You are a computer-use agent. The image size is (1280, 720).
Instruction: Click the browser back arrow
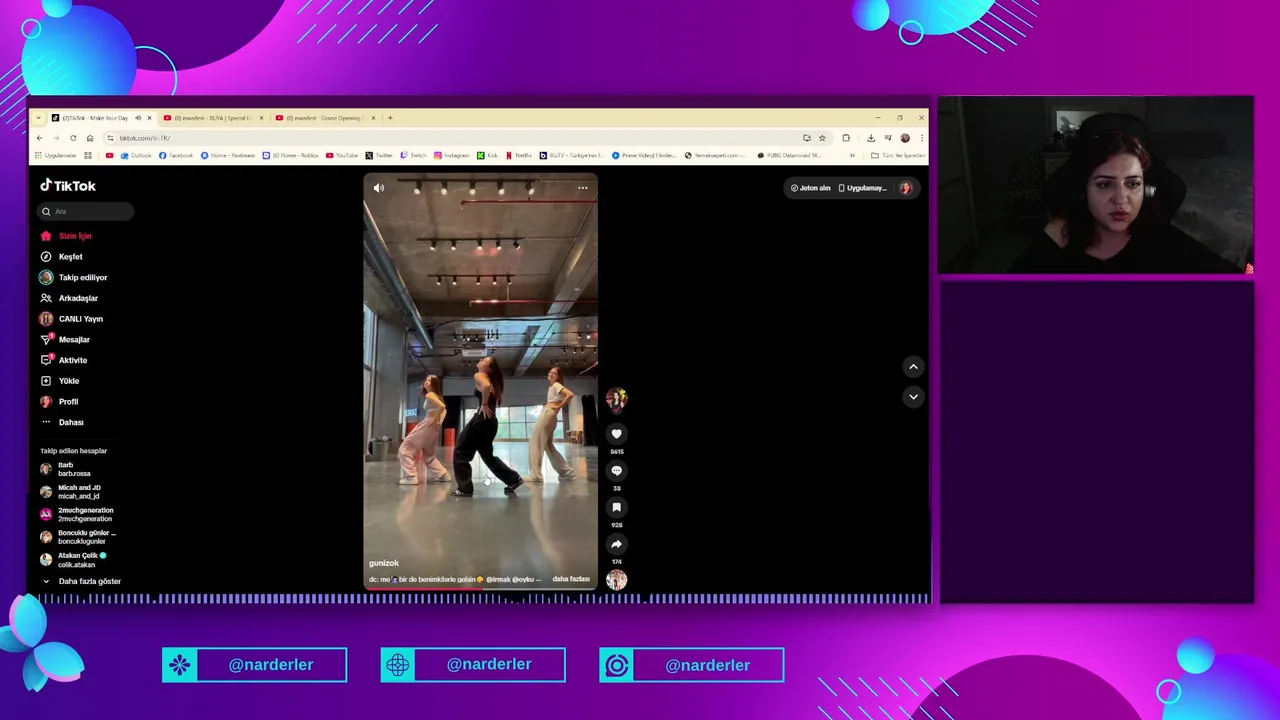[x=39, y=138]
